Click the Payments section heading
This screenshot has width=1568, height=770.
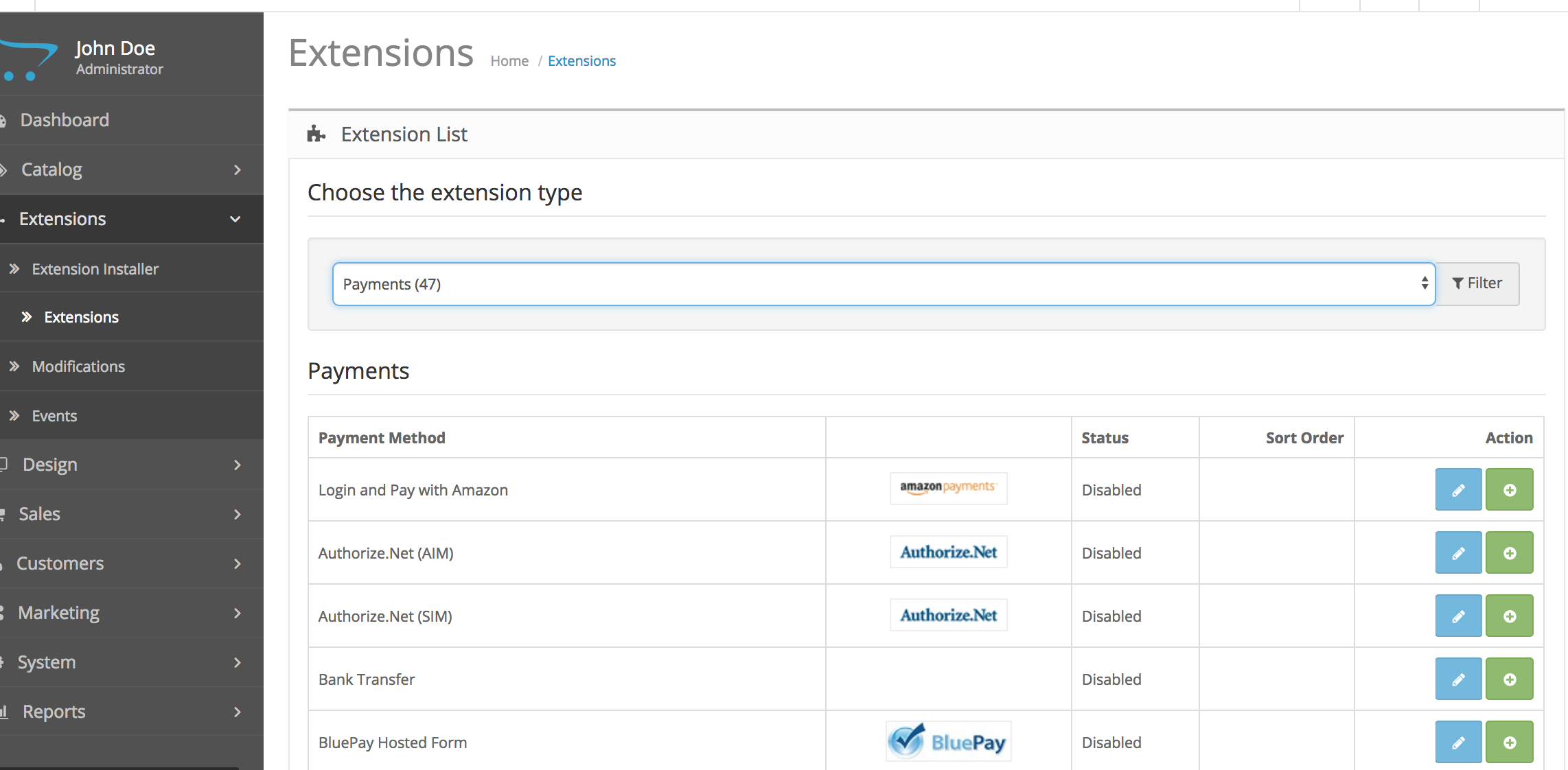coord(358,371)
